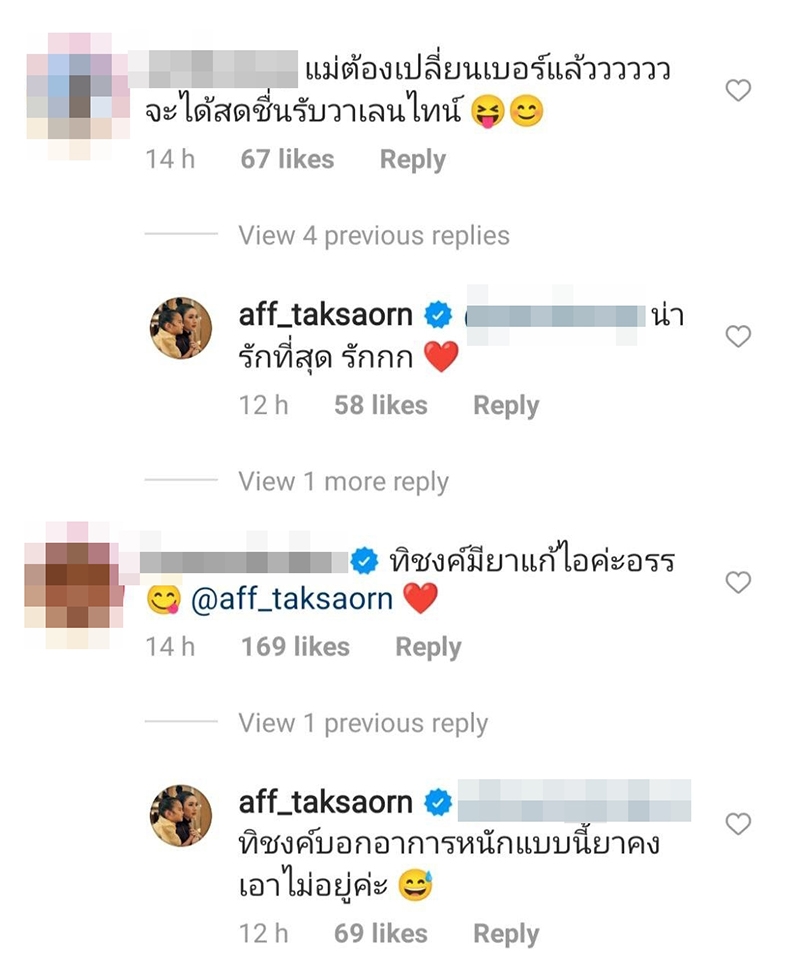Open aff_taksaorn username in last reply
The image size is (800, 973).
click(326, 802)
